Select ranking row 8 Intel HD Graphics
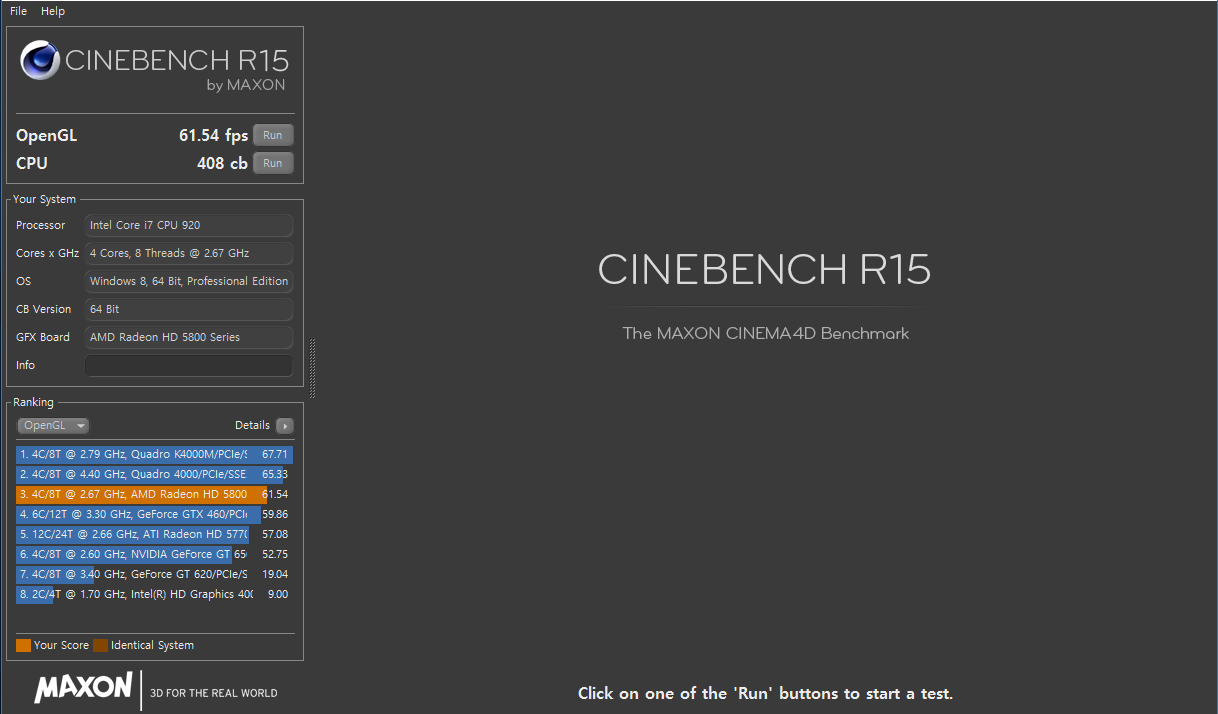Viewport: 1218px width, 714px height. pos(155,594)
